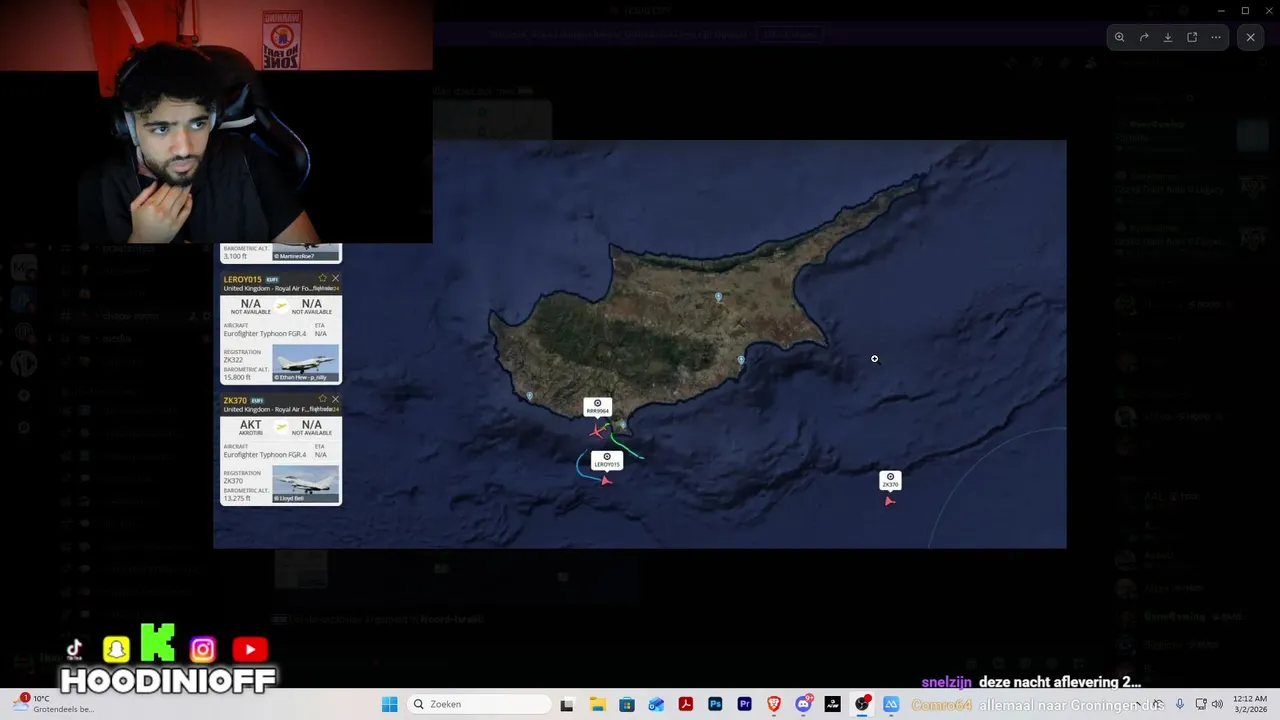Open File Explorer from the taskbar
Image resolution: width=1280 pixels, height=720 pixels.
coord(597,704)
